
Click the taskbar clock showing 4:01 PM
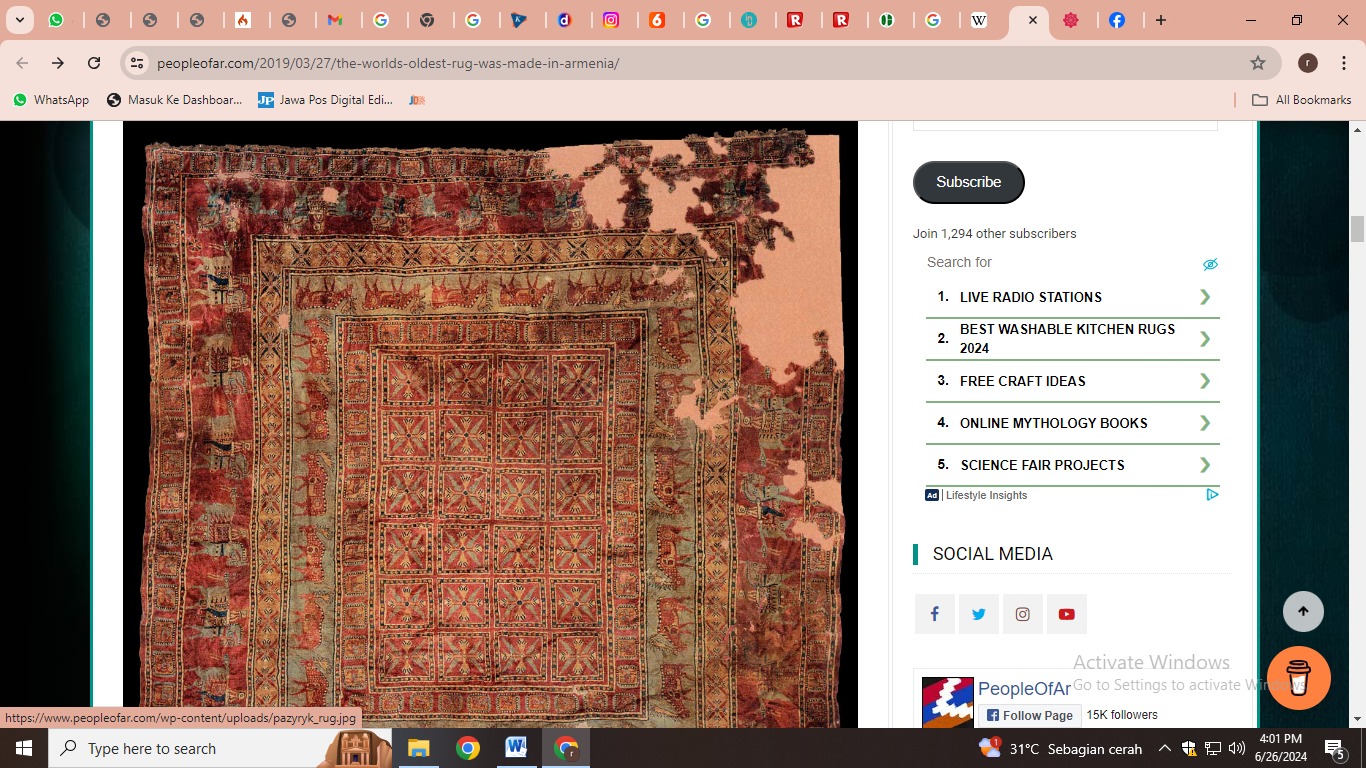point(1281,748)
